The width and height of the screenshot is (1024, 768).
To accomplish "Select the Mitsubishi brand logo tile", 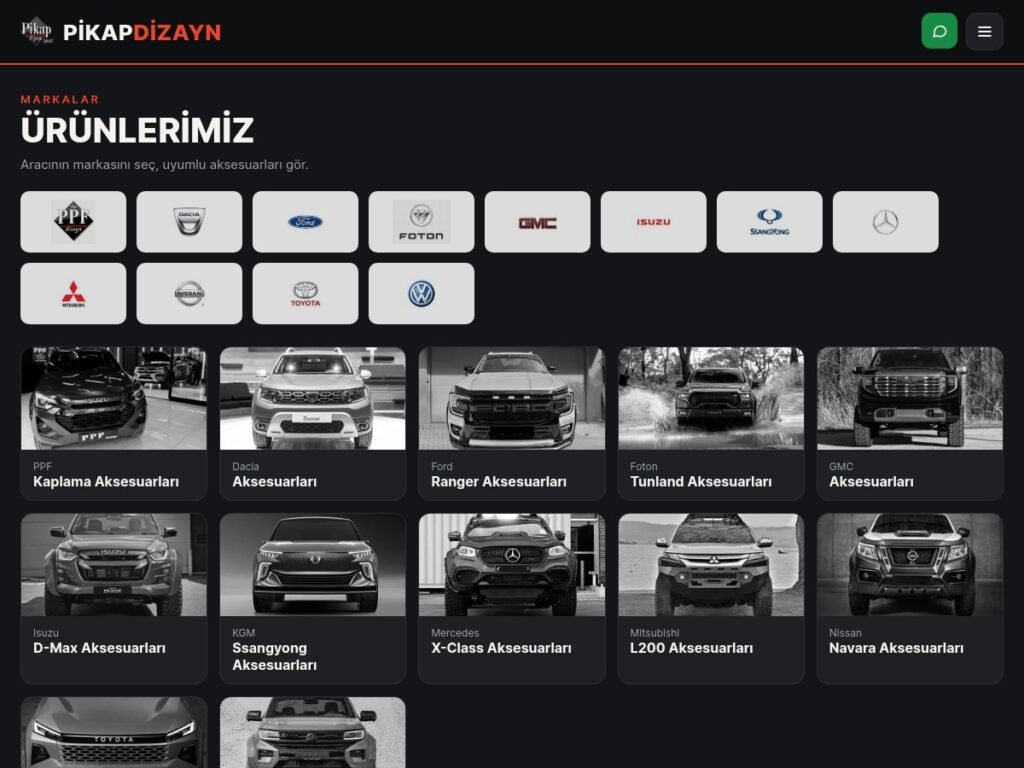I will click(73, 293).
